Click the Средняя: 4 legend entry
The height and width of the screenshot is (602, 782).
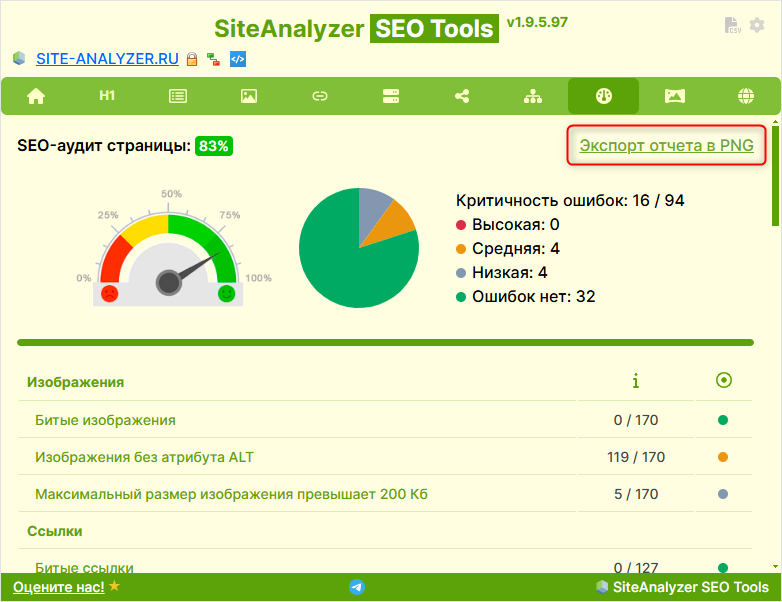coord(508,248)
